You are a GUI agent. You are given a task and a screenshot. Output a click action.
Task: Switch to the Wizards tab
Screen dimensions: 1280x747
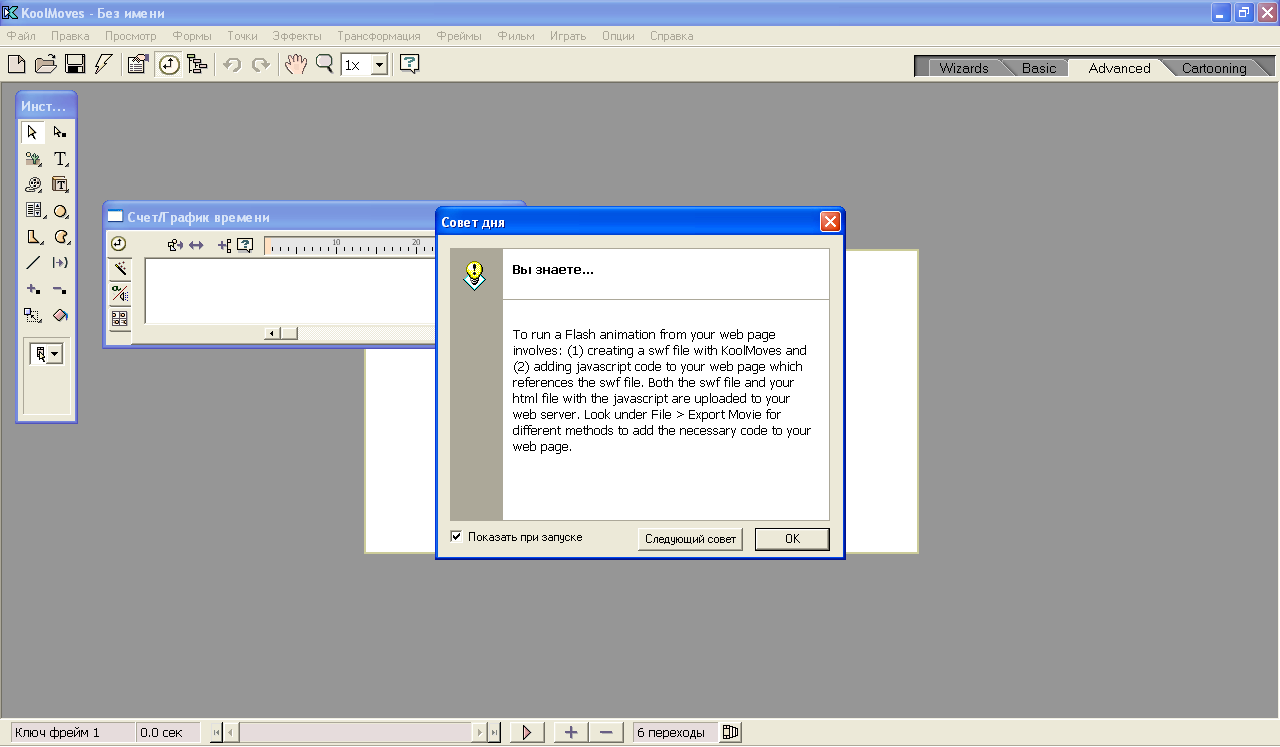963,68
